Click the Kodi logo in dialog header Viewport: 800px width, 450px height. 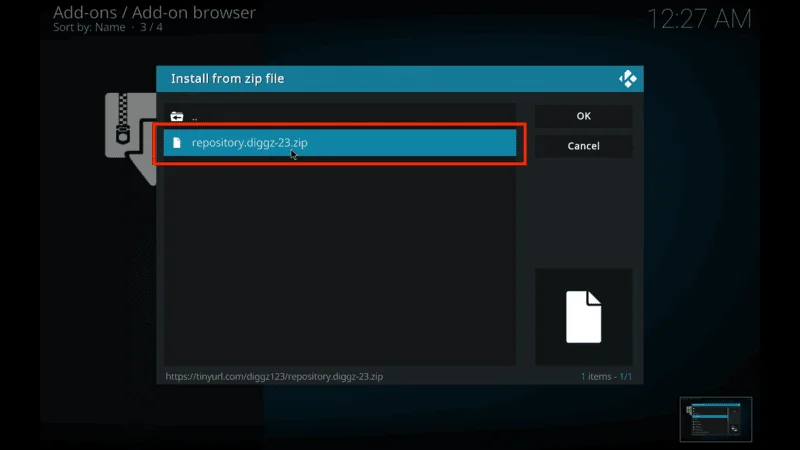coord(627,79)
